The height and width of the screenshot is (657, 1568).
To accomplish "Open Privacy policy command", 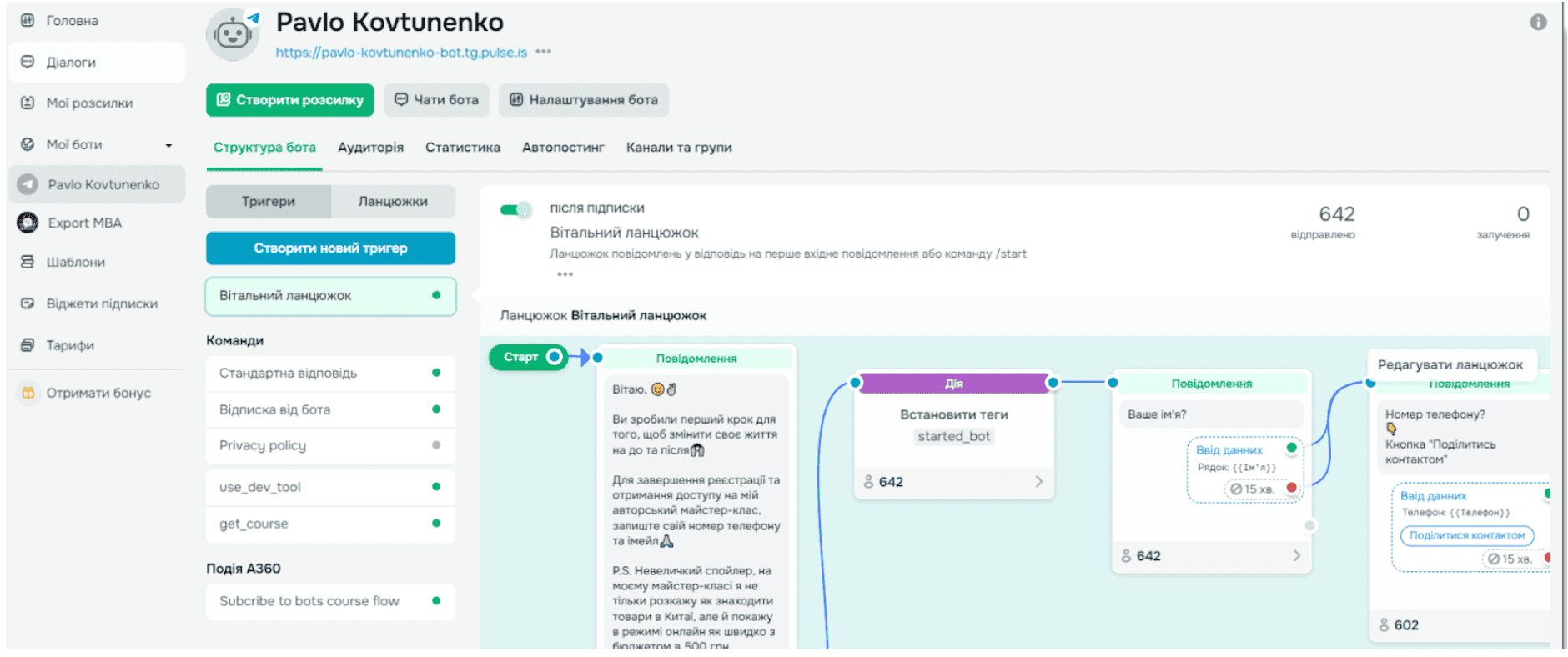I will click(x=330, y=446).
